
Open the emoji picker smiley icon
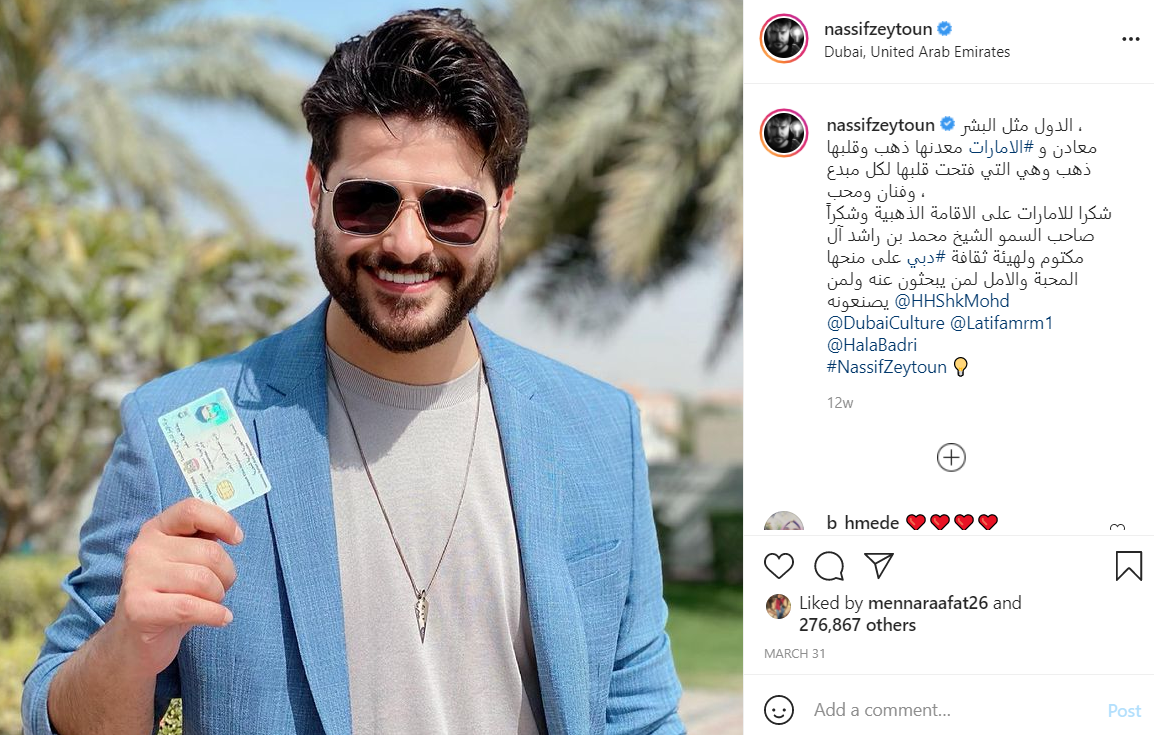tap(779, 710)
